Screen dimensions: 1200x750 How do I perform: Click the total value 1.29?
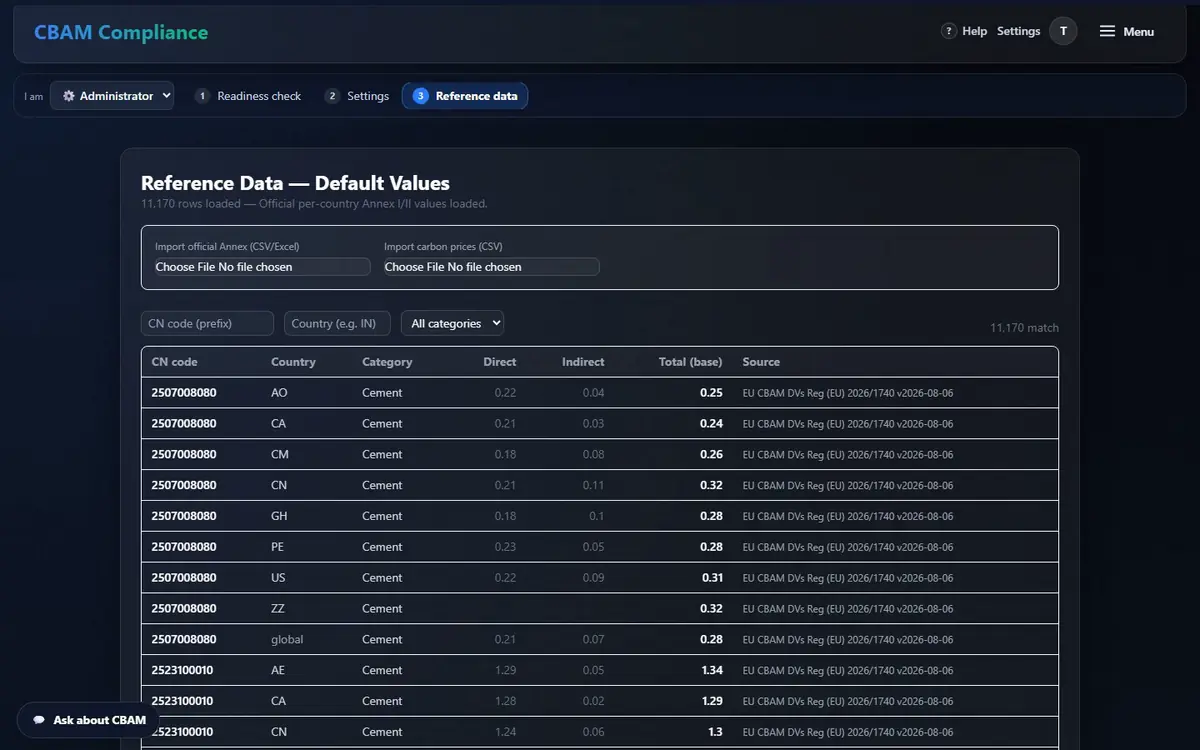[x=711, y=702]
